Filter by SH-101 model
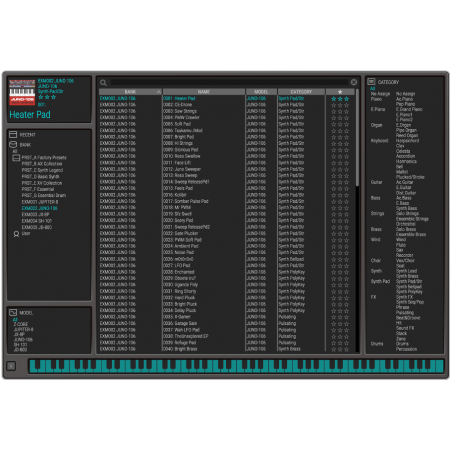 (20, 345)
